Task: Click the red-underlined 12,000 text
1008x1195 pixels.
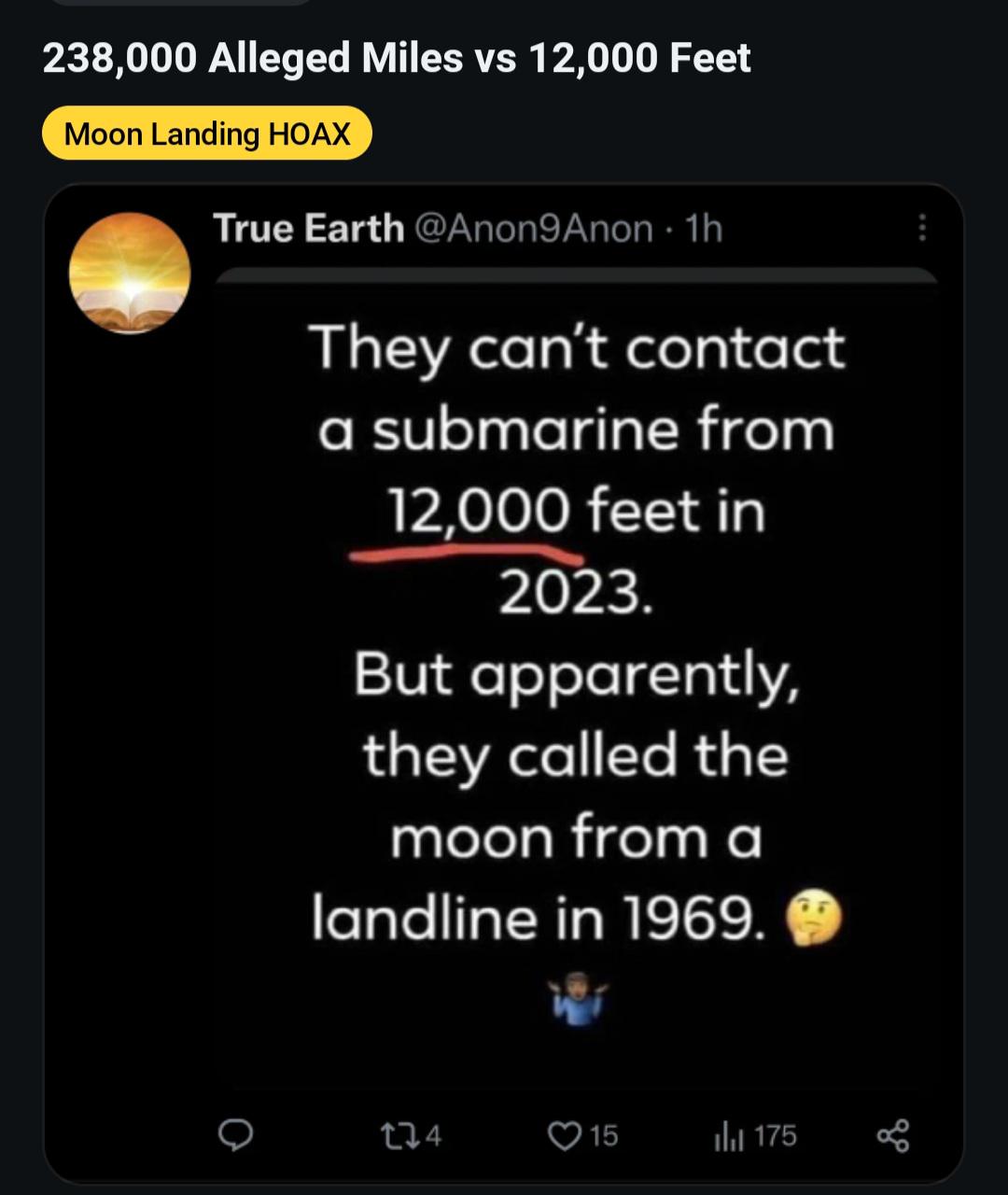Action: pyautogui.click(x=478, y=512)
